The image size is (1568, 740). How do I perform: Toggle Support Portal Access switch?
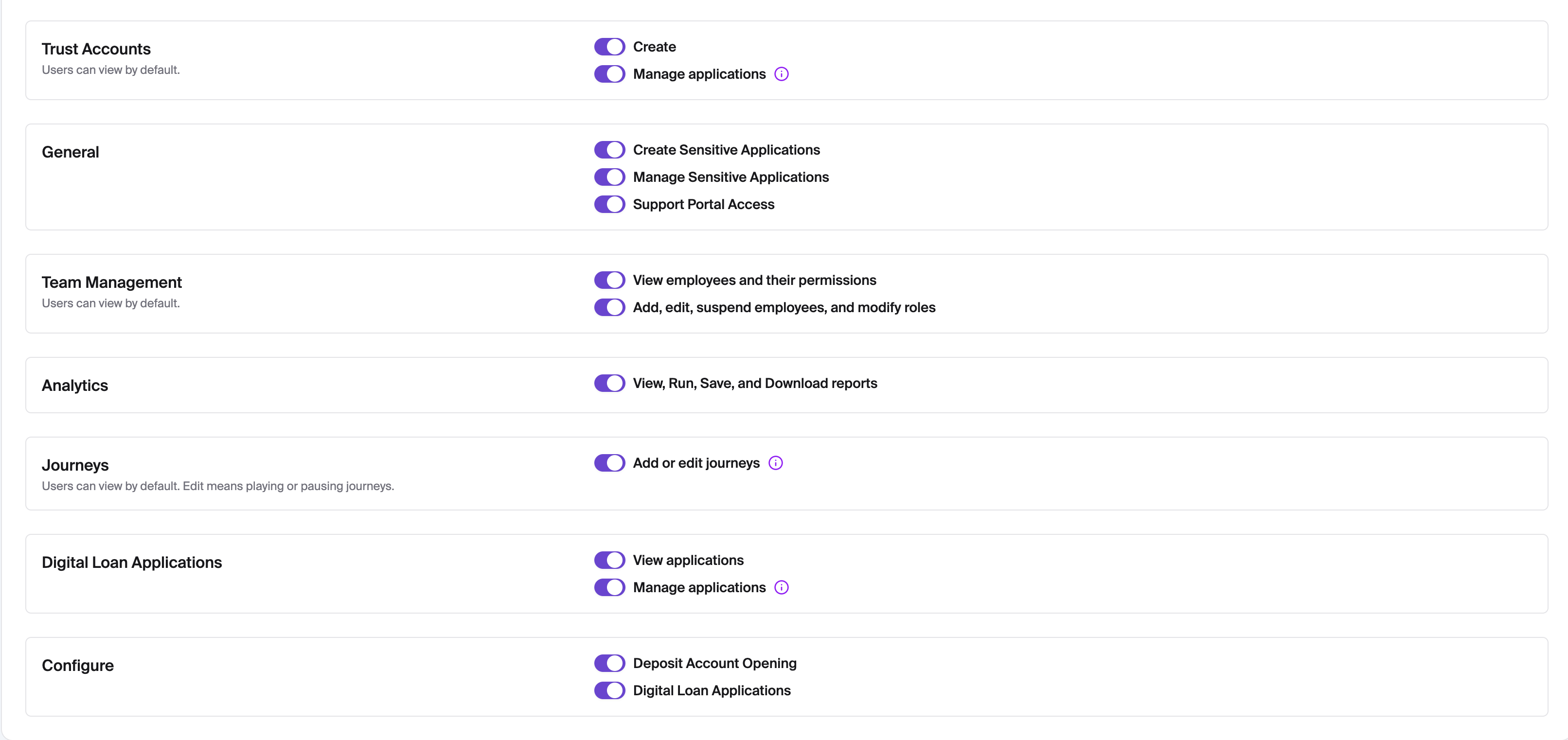609,205
